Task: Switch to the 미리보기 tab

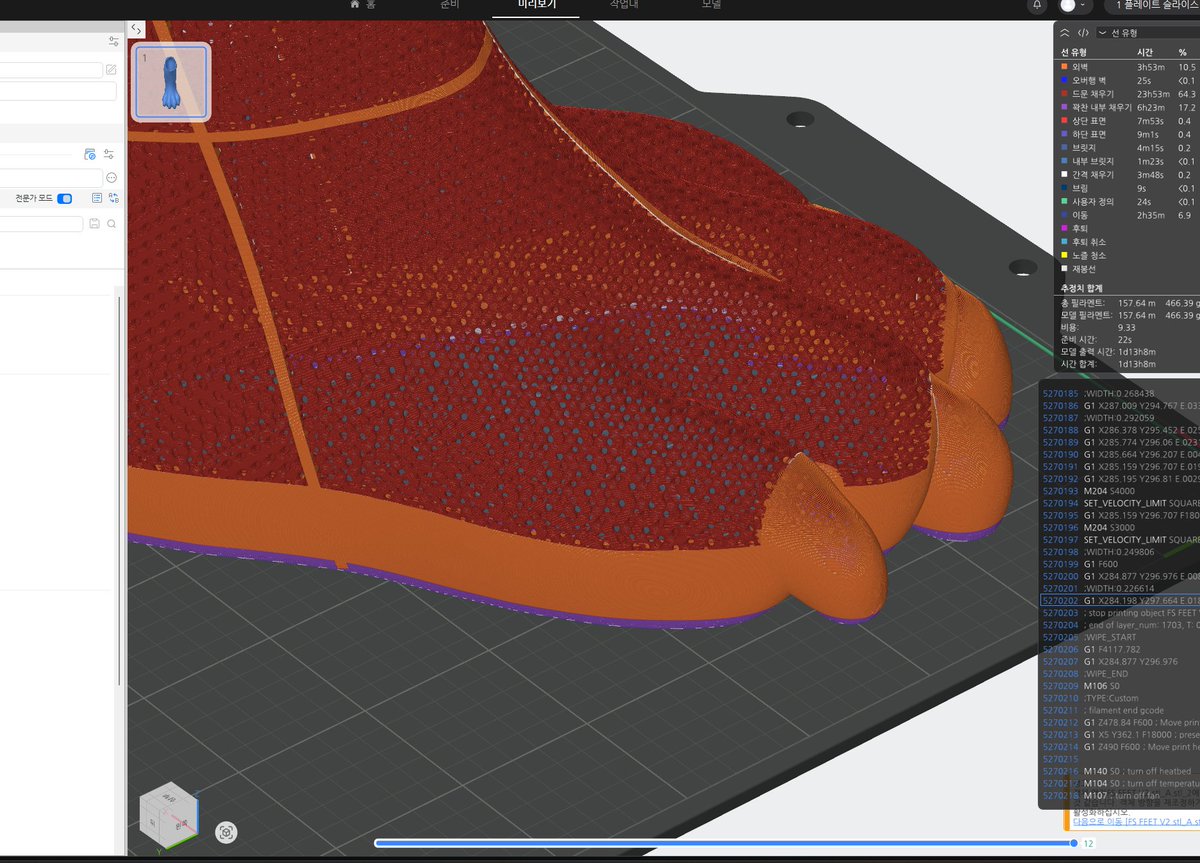Action: (x=536, y=5)
